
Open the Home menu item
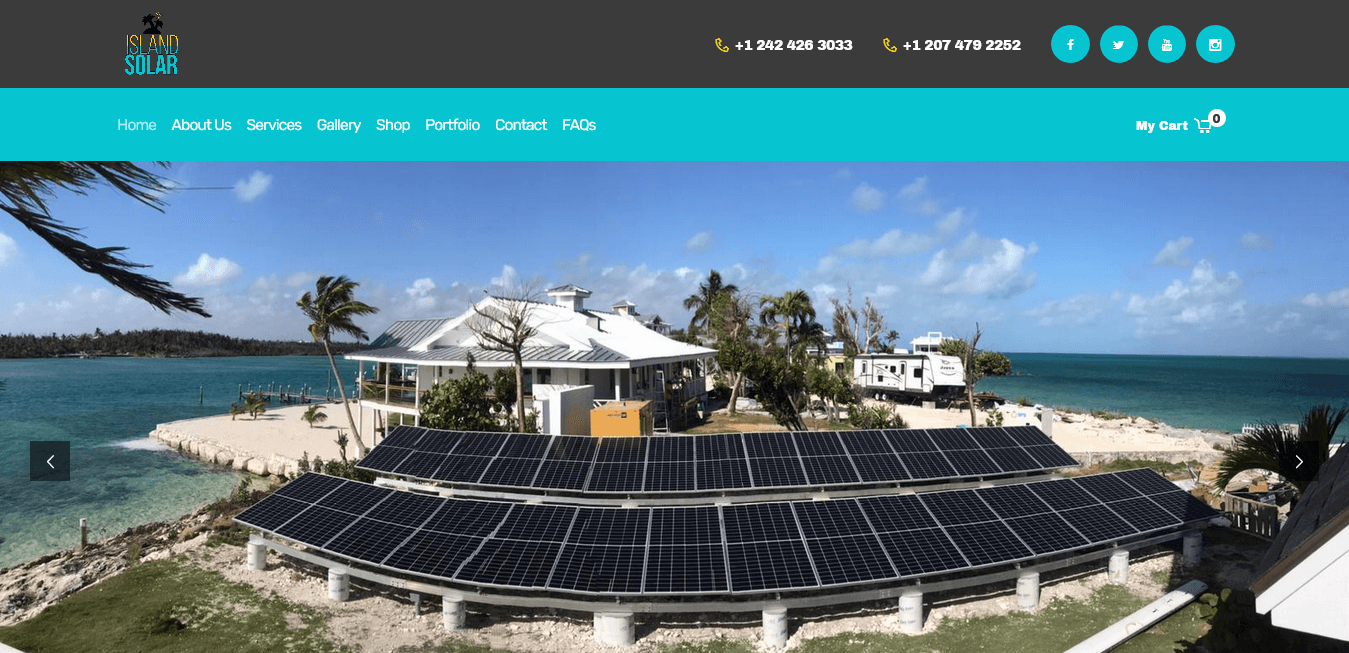coord(137,125)
